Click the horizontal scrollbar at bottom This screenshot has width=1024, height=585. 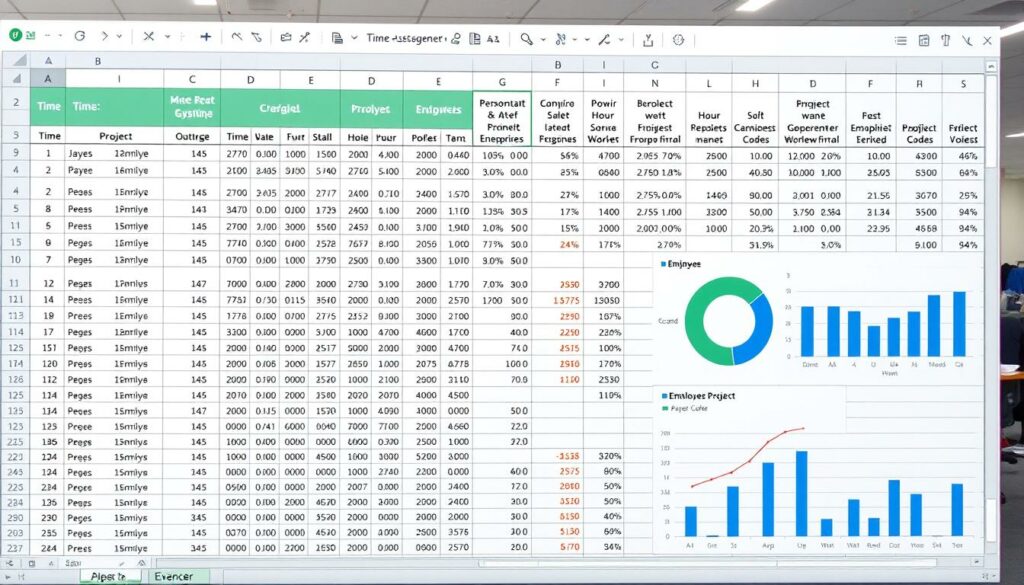(709, 563)
